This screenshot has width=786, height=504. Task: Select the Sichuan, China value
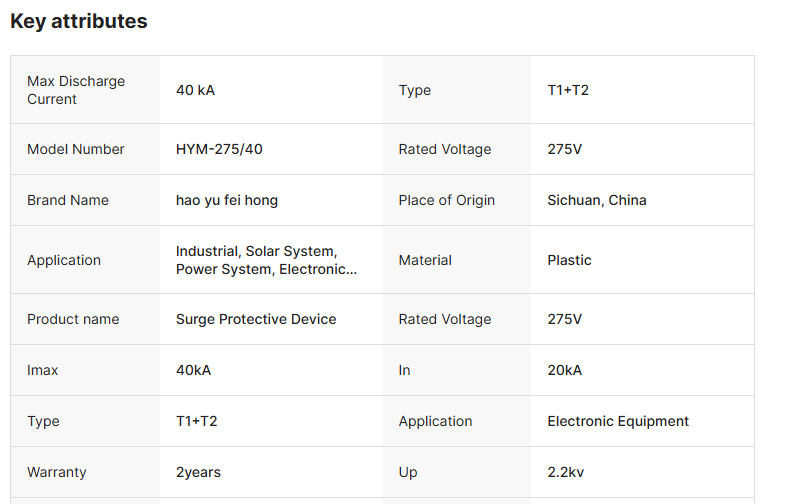click(x=596, y=200)
